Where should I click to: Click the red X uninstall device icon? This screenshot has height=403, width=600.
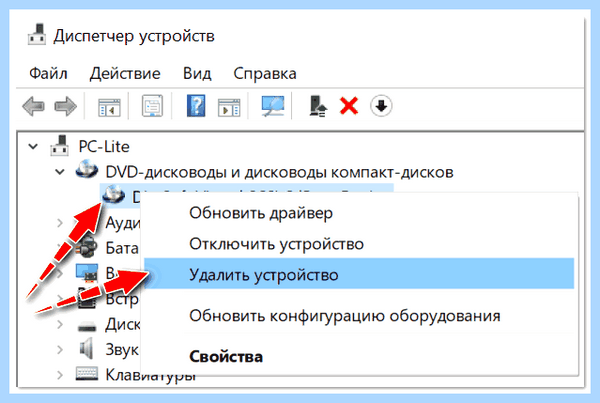coord(349,106)
